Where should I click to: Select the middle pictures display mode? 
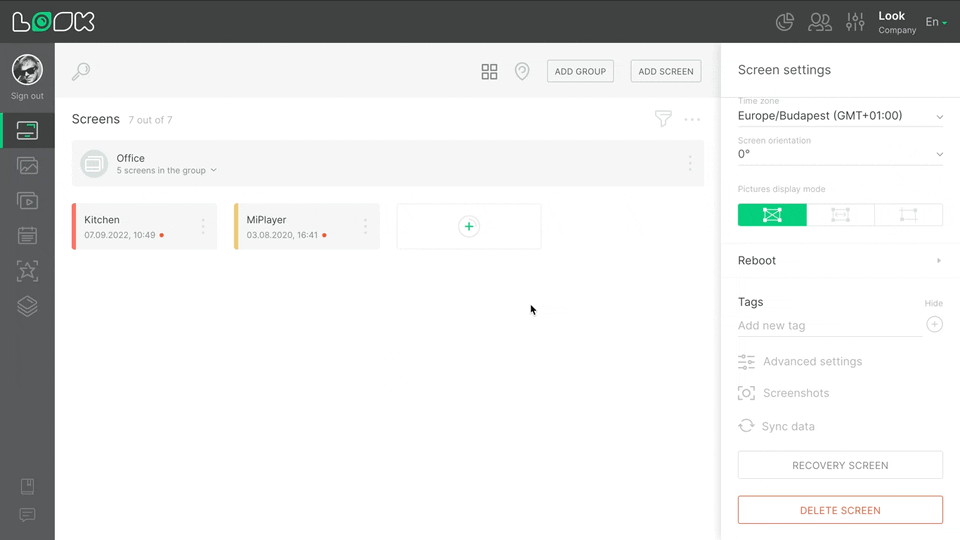[x=840, y=215]
